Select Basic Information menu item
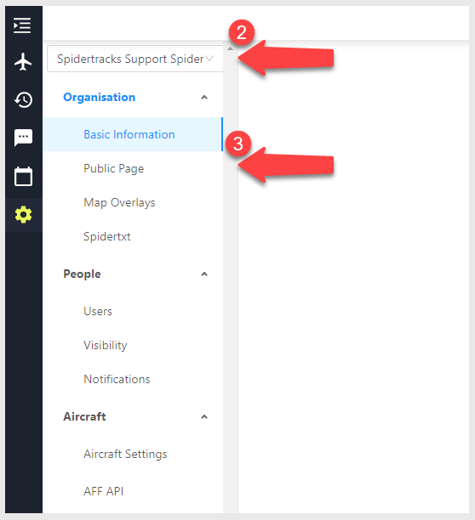Screen dimensions: 475x520 pyautogui.click(x=133, y=134)
